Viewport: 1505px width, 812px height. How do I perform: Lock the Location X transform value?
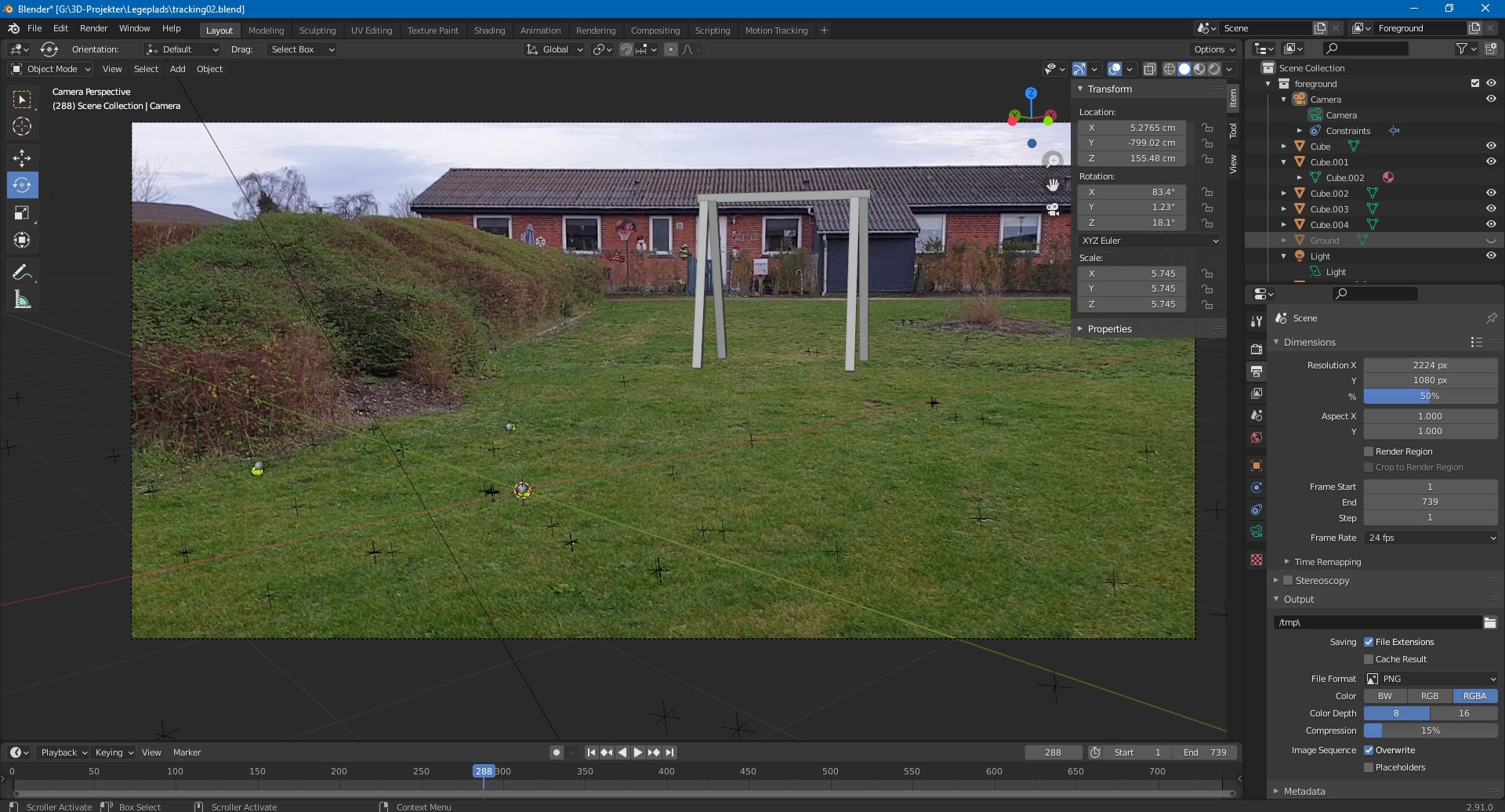(1208, 128)
